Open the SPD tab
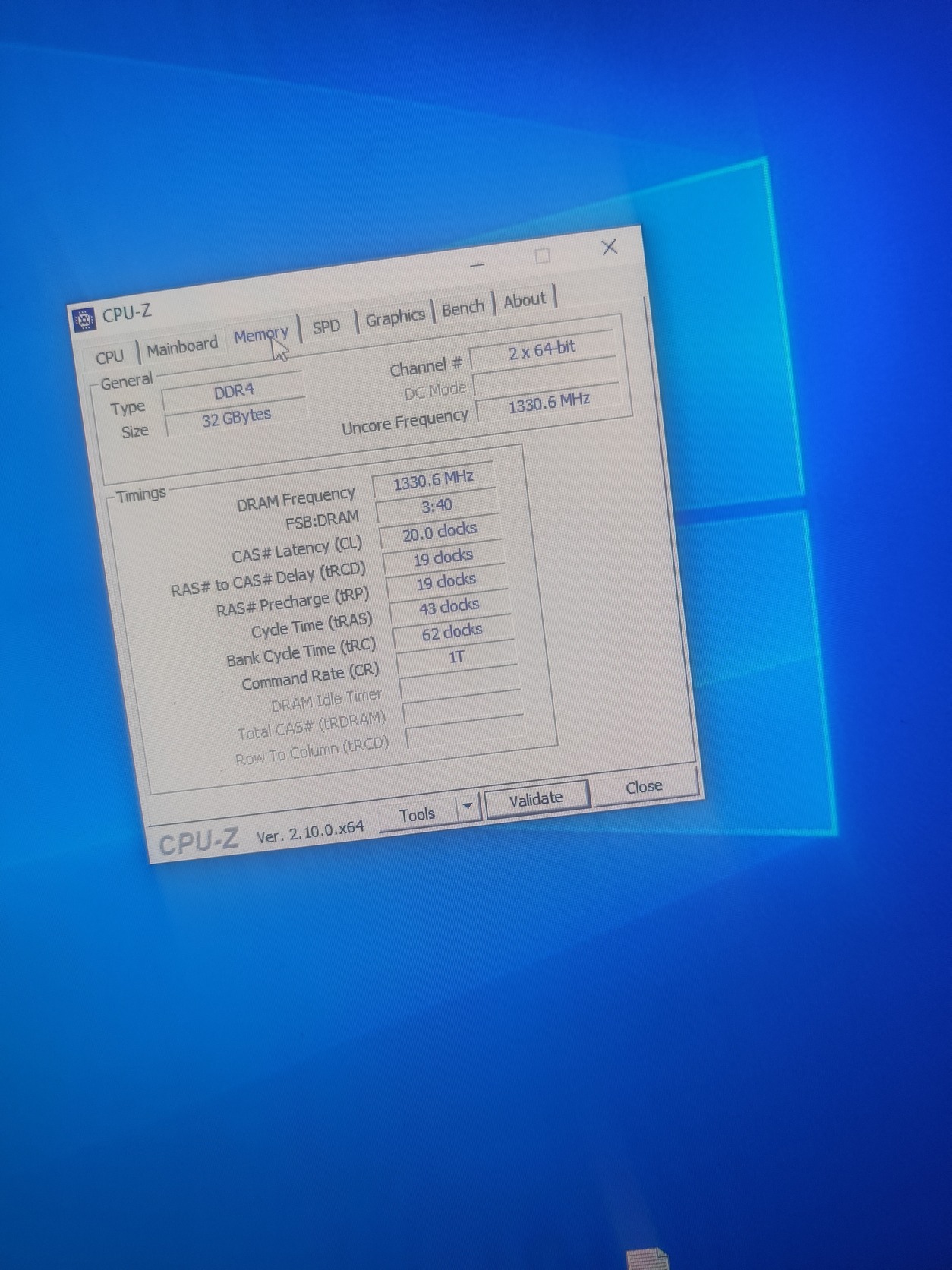This screenshot has width=952, height=1270. pos(326,326)
